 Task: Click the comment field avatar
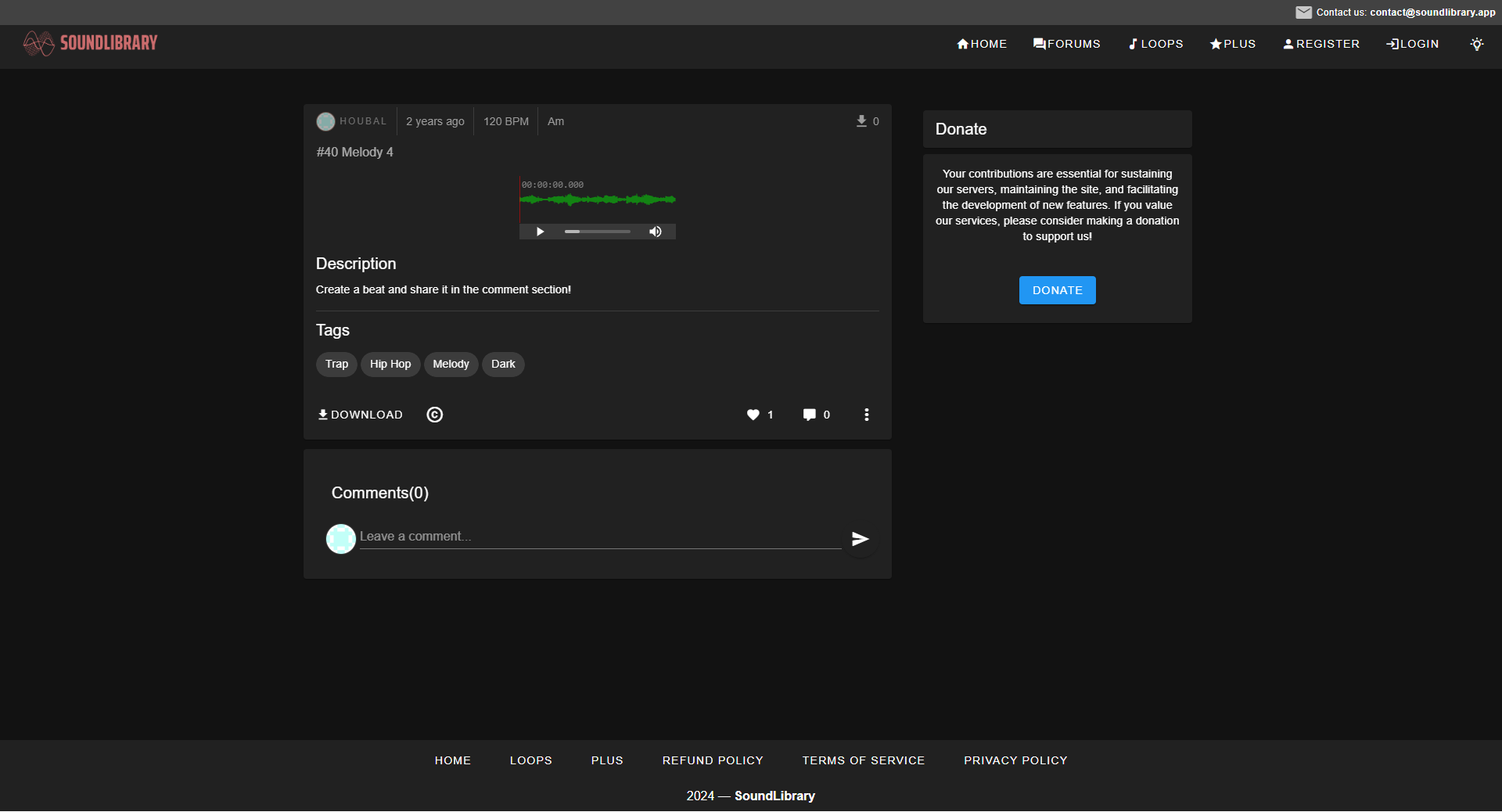(341, 539)
